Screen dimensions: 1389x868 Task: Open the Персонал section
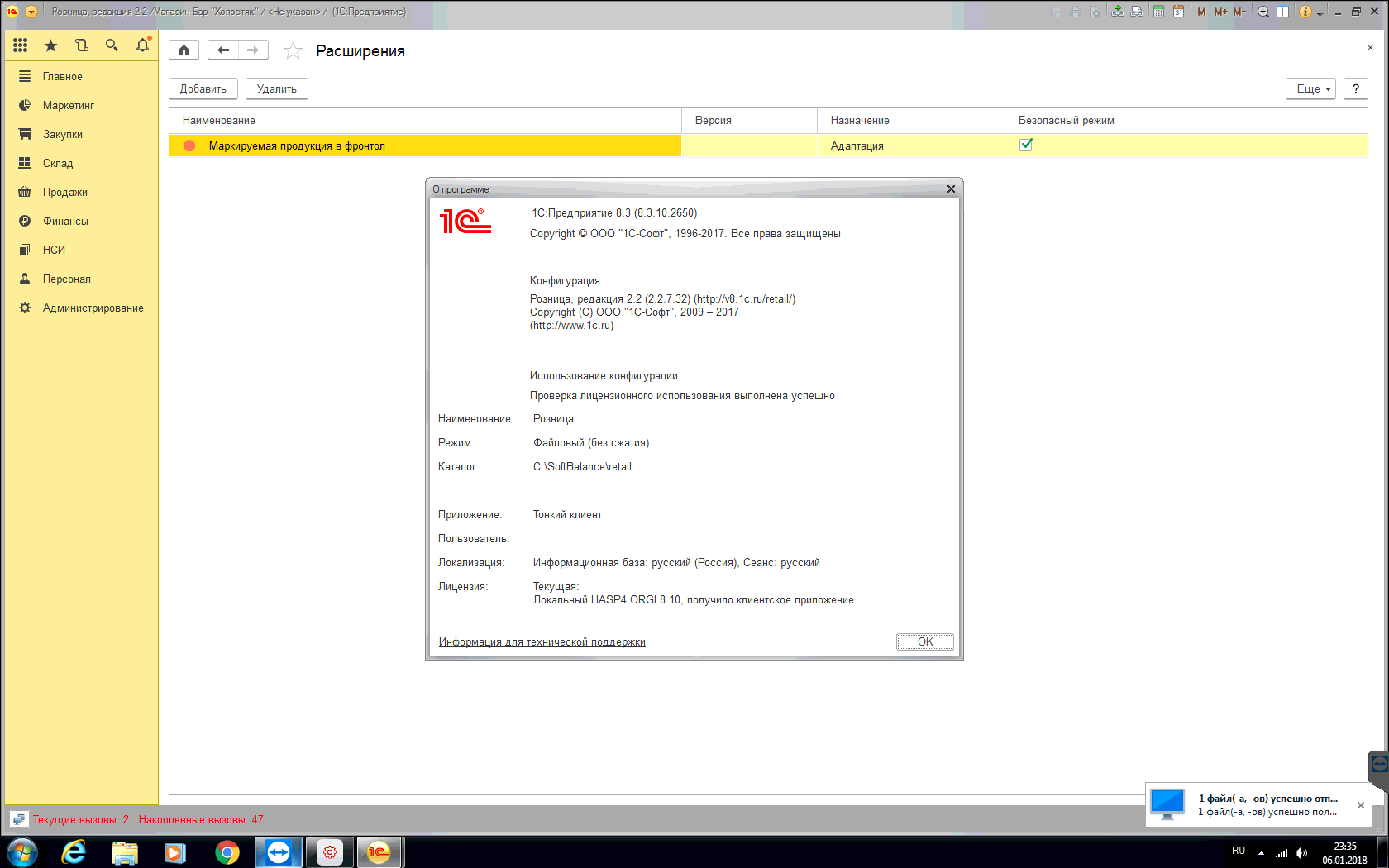[81, 279]
